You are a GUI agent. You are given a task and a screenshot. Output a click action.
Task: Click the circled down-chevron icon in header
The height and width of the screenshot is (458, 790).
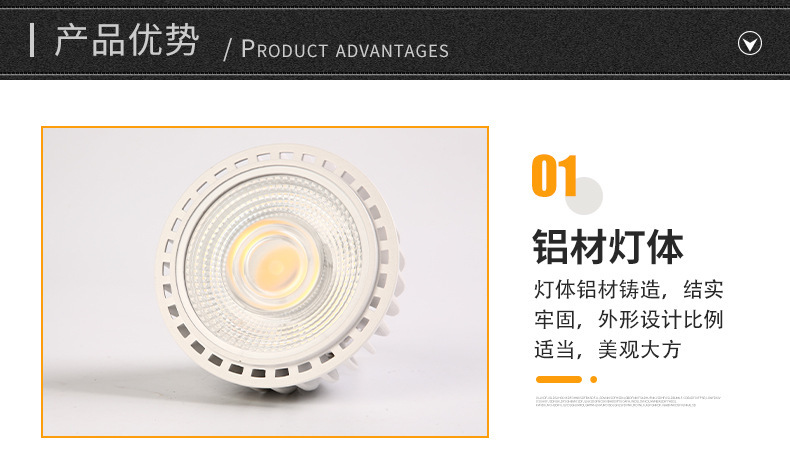(750, 43)
